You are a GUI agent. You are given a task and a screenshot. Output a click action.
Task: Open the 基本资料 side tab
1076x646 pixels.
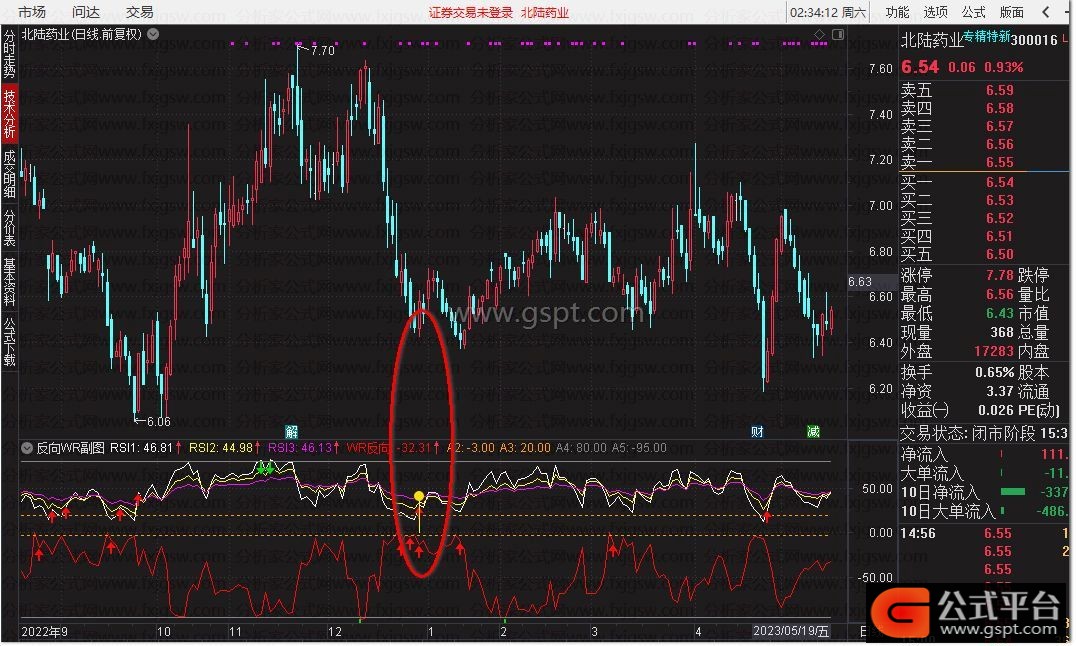point(9,281)
